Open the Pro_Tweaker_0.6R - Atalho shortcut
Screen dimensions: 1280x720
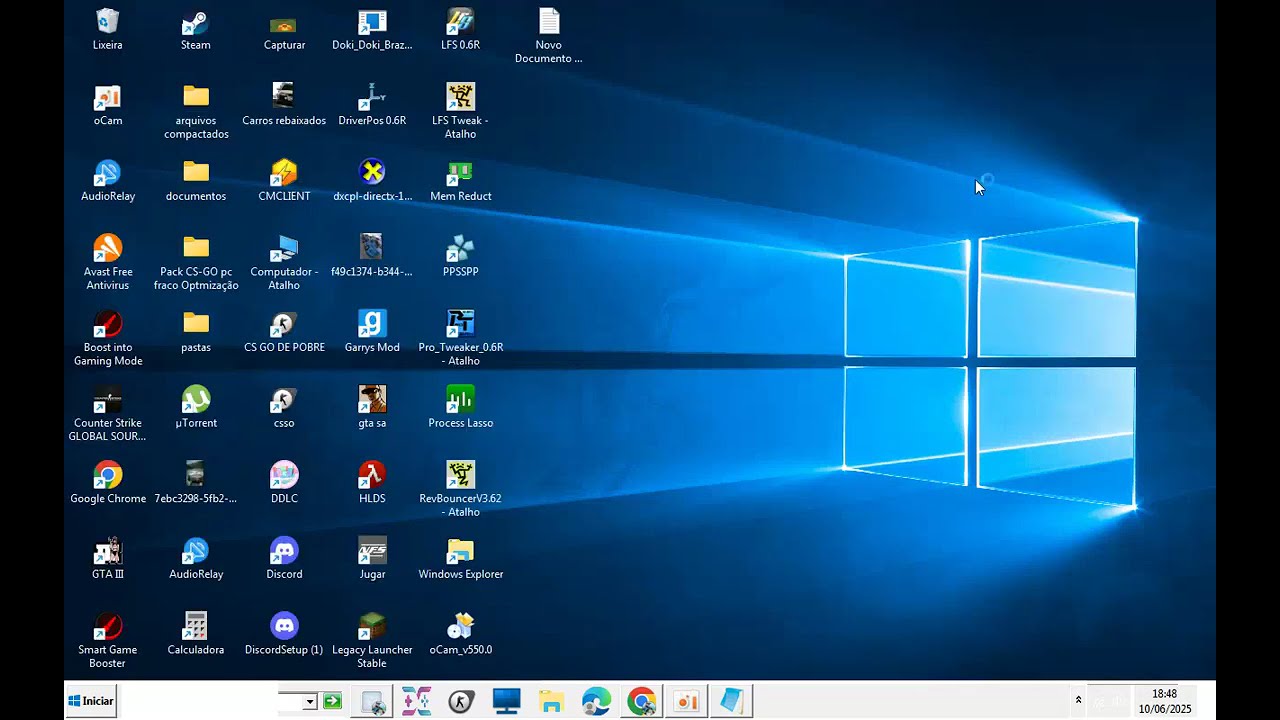[x=460, y=338]
